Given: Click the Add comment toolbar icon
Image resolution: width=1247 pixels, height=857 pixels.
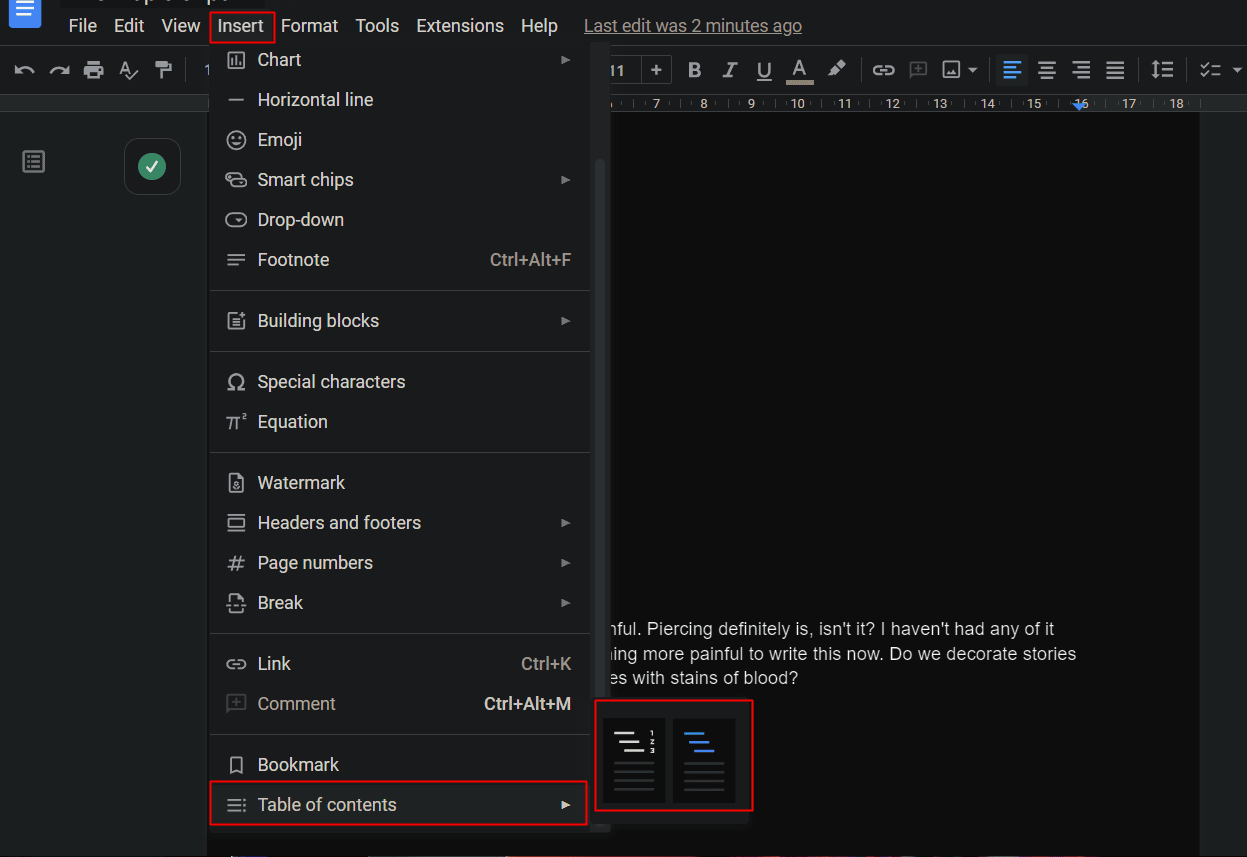Looking at the screenshot, I should [x=918, y=70].
